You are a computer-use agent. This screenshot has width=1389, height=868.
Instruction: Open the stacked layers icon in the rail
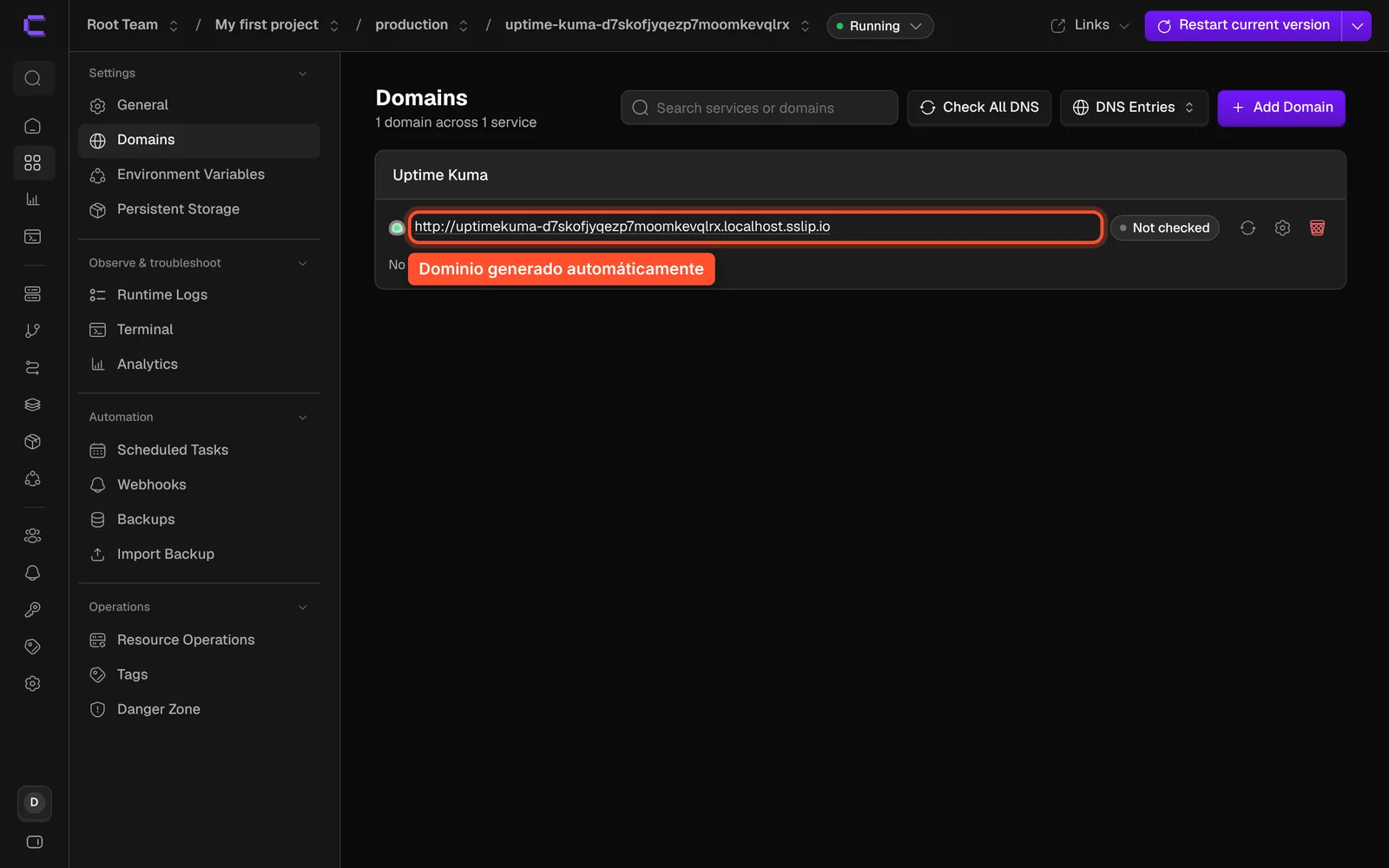click(33, 404)
